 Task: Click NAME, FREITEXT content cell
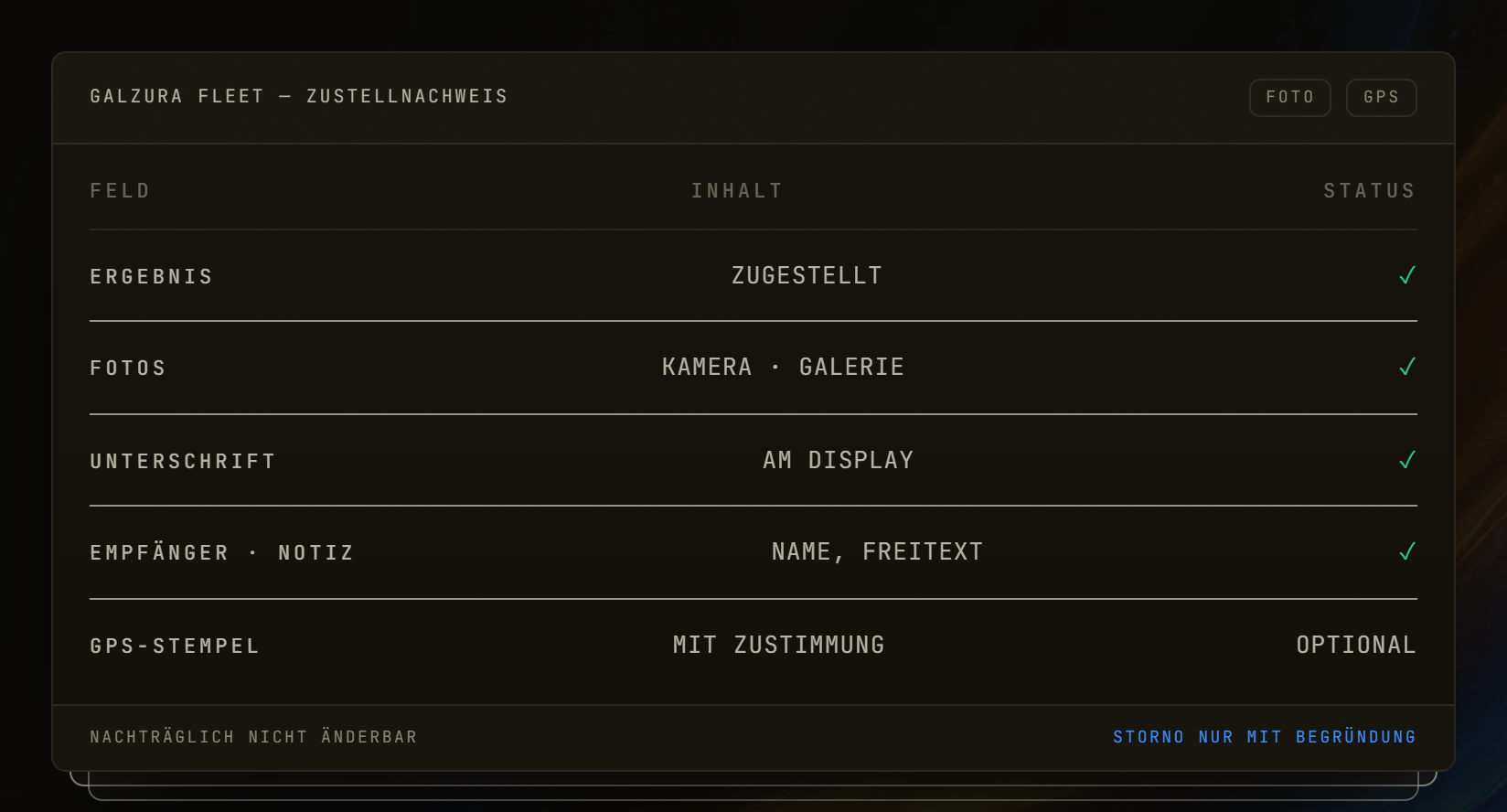point(877,551)
